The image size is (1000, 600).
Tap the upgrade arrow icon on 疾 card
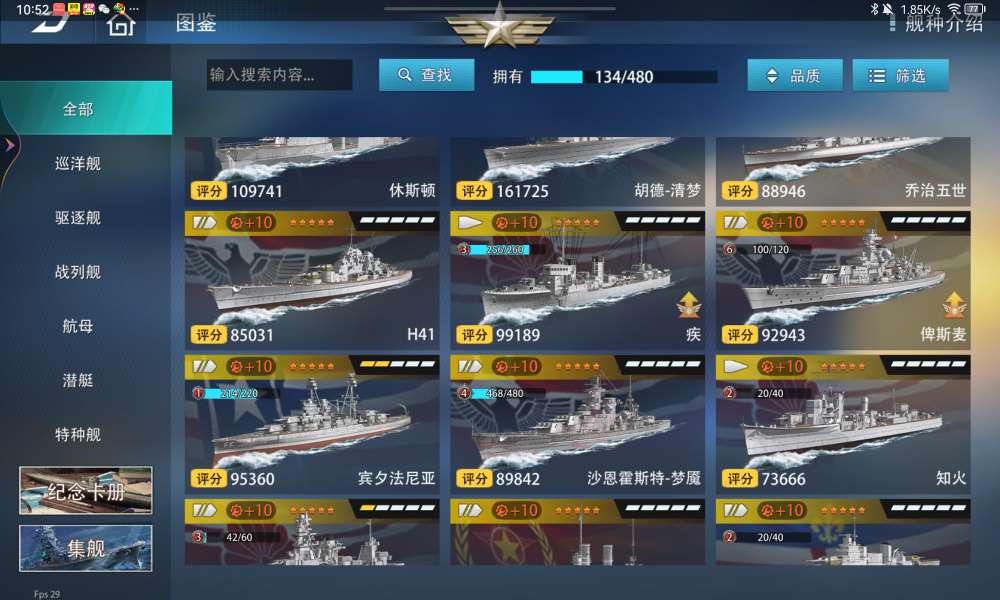pos(689,304)
